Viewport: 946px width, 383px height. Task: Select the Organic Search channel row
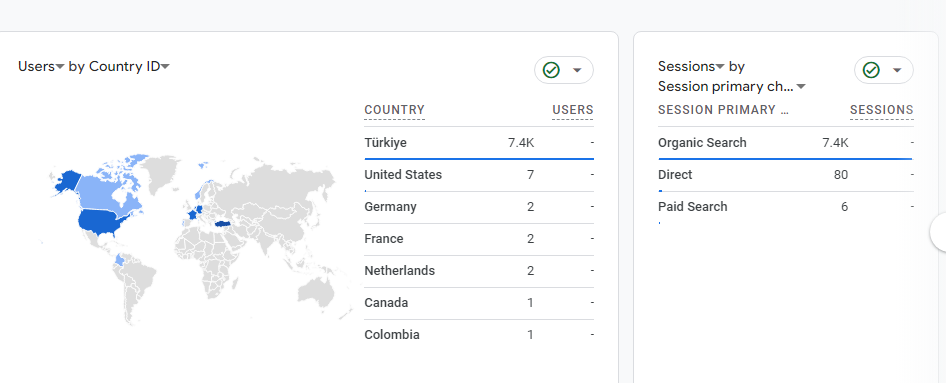tap(786, 143)
